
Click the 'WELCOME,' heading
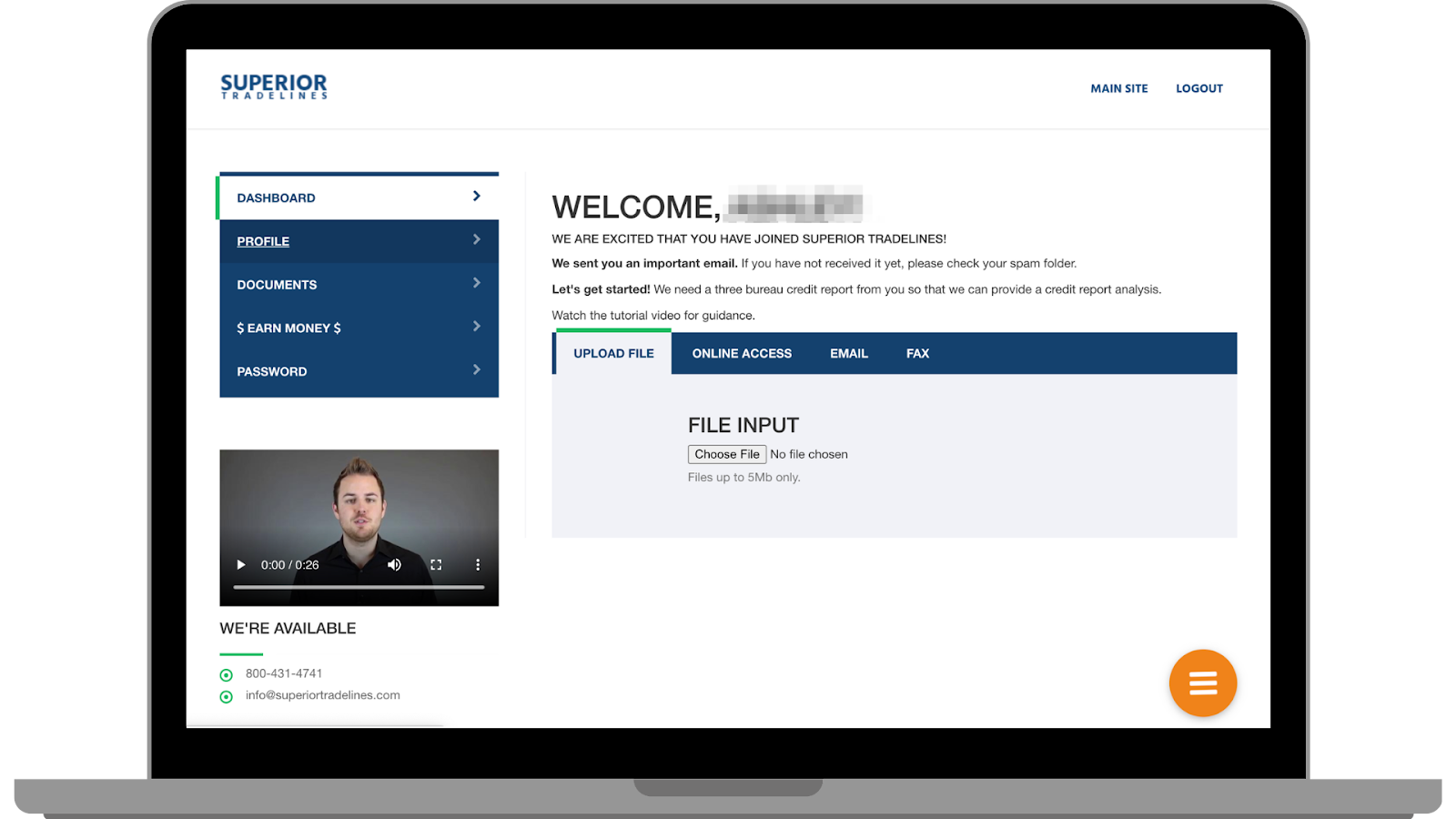(636, 207)
